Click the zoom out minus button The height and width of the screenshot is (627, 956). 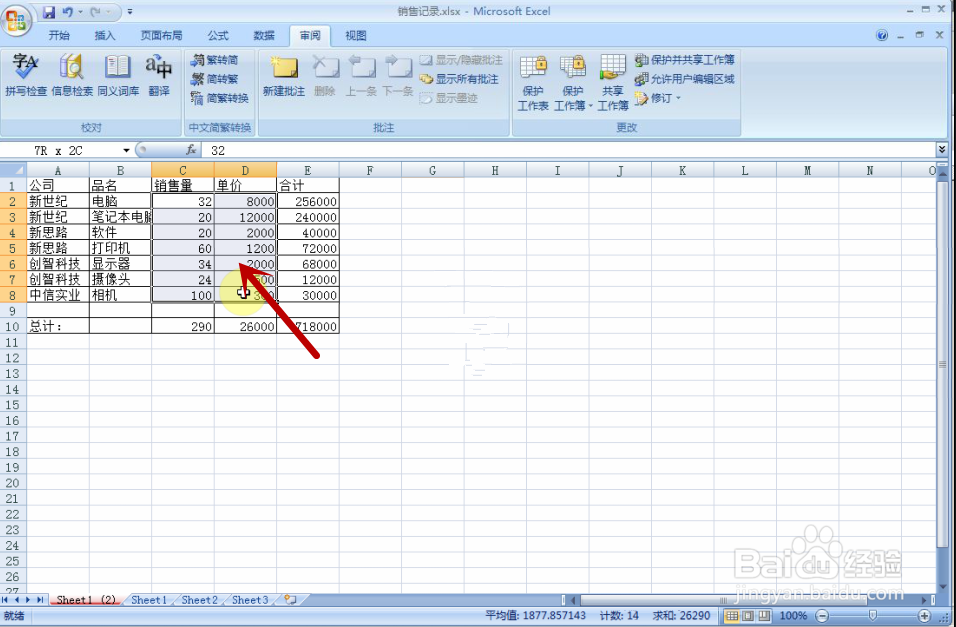pos(822,615)
